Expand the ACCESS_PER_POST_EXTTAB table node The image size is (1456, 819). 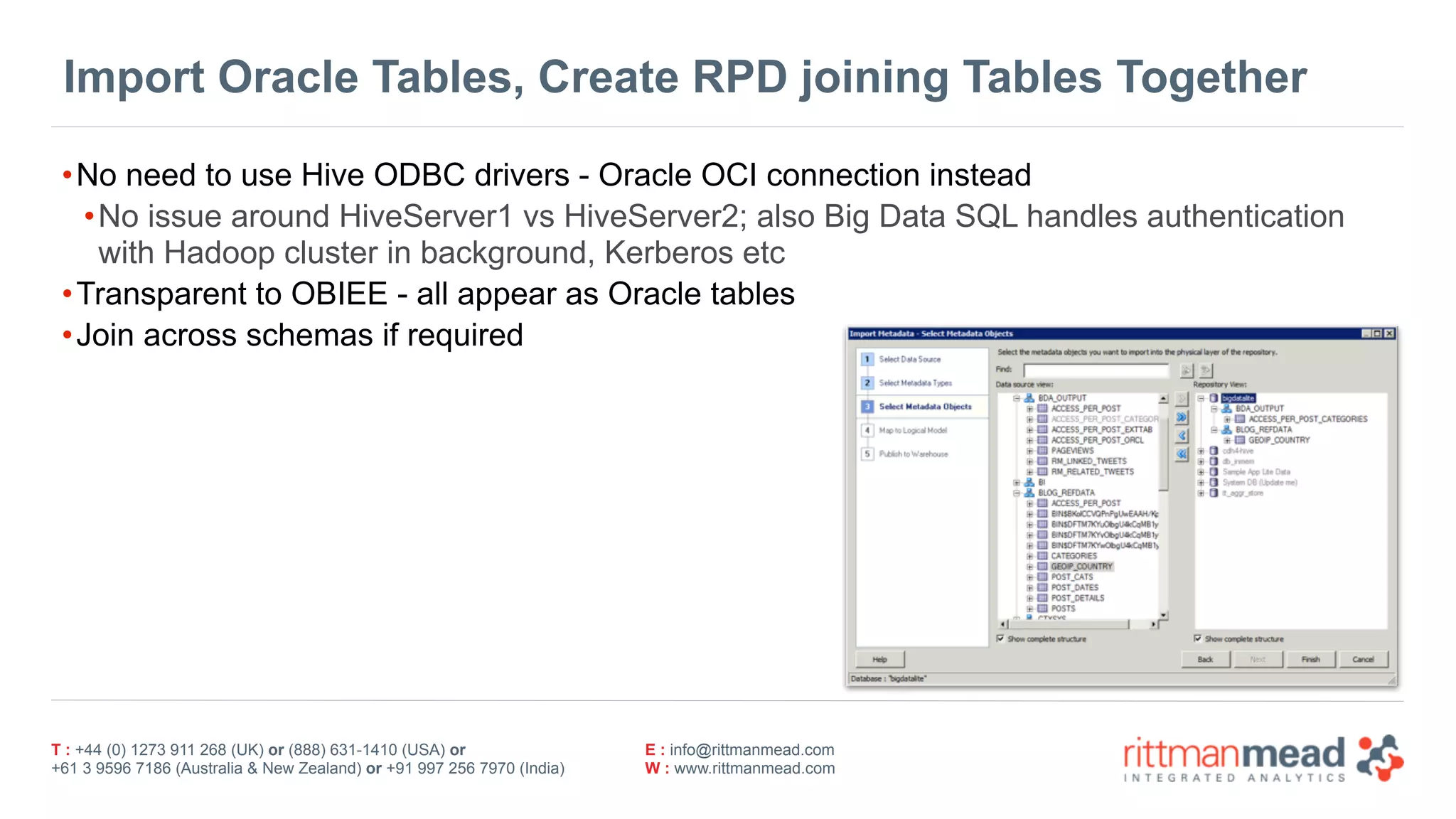[1029, 429]
